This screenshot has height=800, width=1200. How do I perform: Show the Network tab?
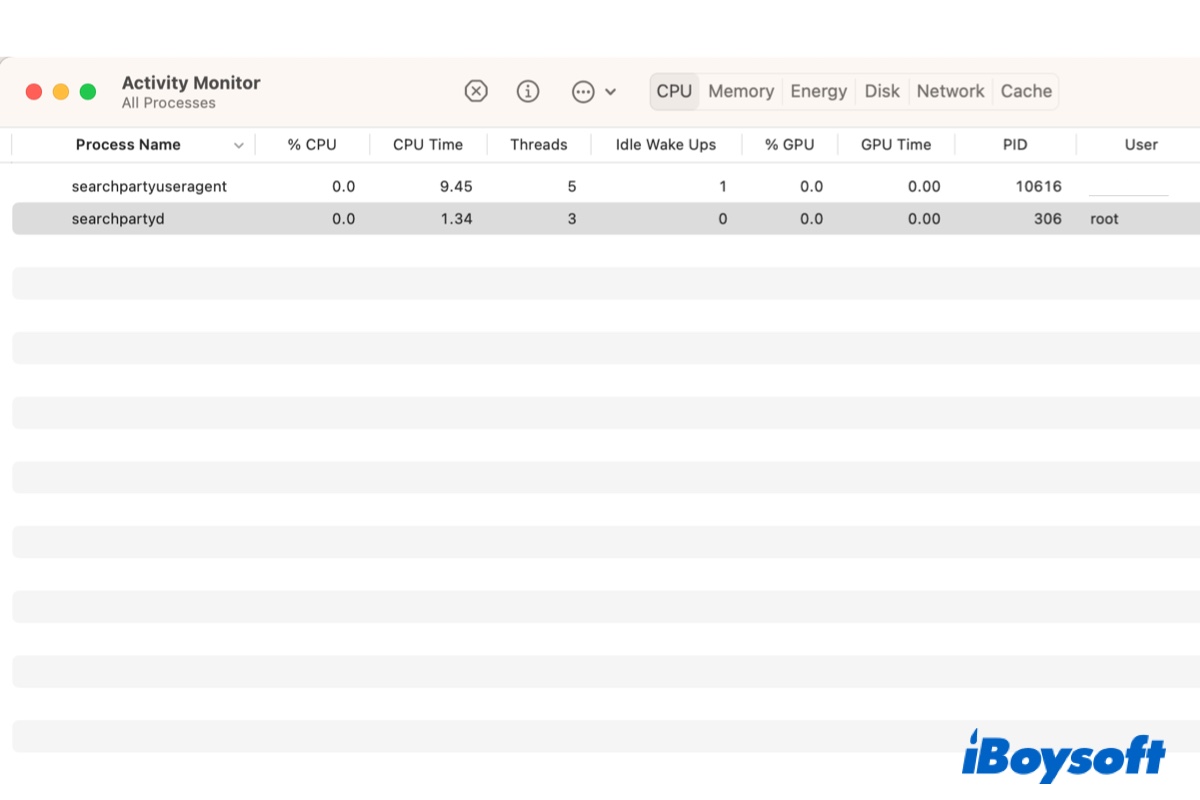pyautogui.click(x=950, y=91)
